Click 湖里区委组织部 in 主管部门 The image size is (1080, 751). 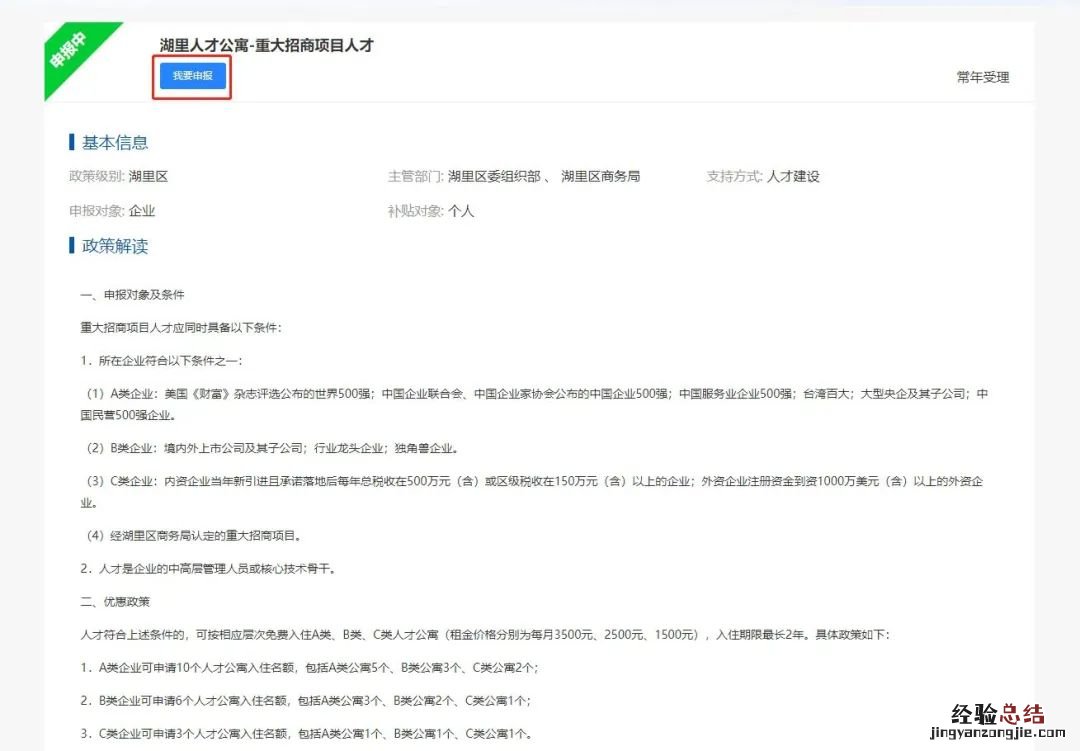pyautogui.click(x=495, y=177)
